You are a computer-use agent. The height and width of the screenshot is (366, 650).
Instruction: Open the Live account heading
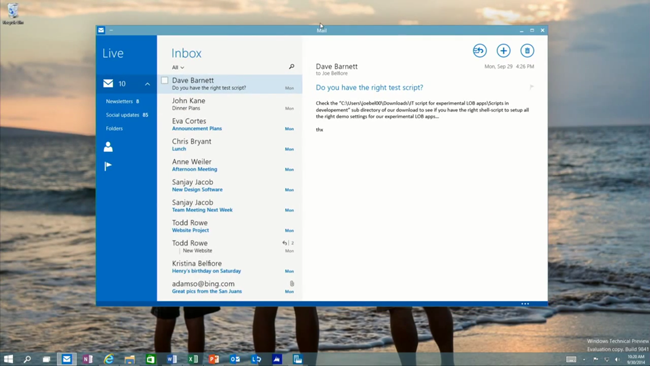(x=113, y=53)
